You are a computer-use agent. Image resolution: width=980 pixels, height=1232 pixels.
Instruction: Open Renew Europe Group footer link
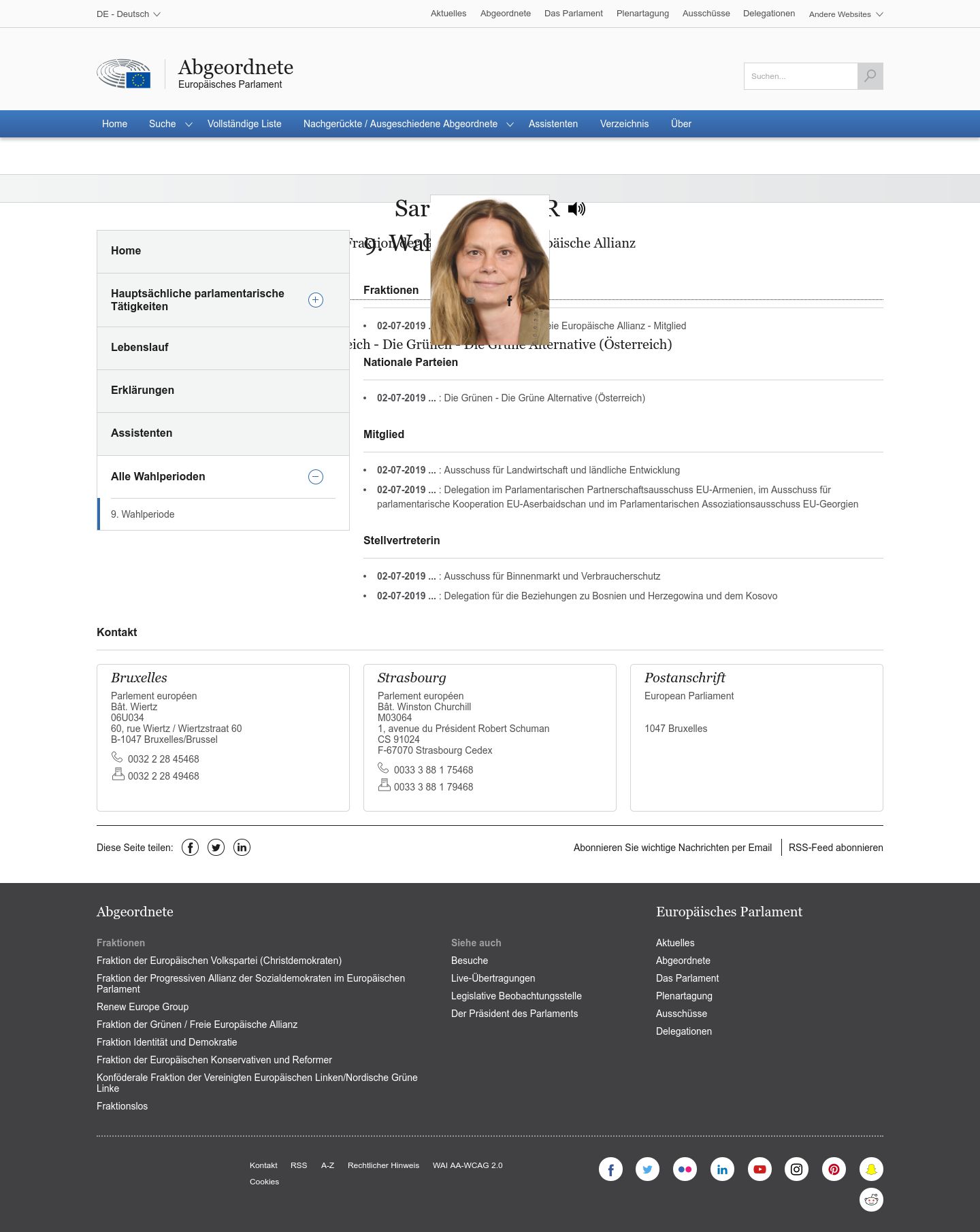pos(142,1007)
